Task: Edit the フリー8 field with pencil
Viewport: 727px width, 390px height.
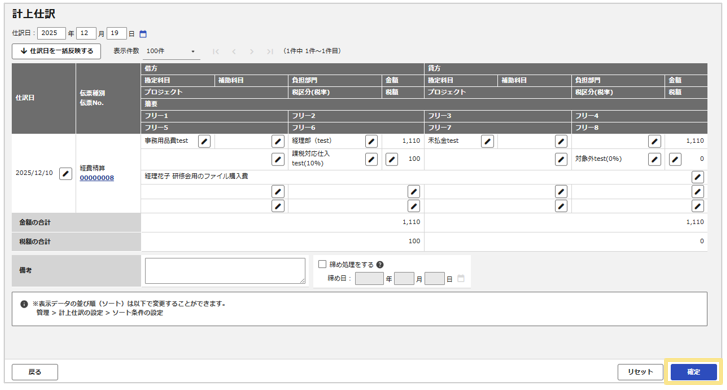Action: click(697, 206)
